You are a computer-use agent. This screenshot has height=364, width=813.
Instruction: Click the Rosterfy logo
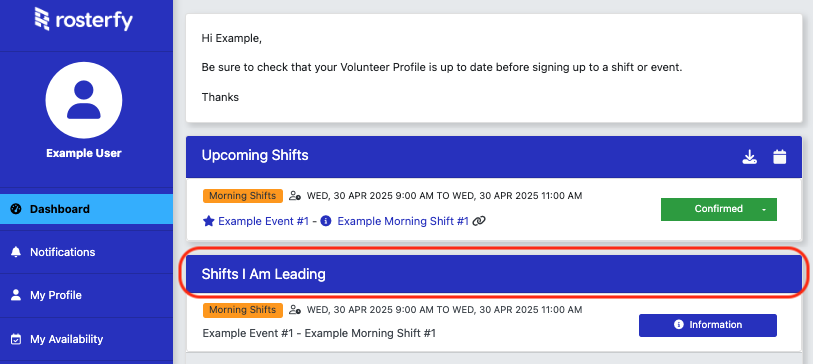(x=83, y=19)
